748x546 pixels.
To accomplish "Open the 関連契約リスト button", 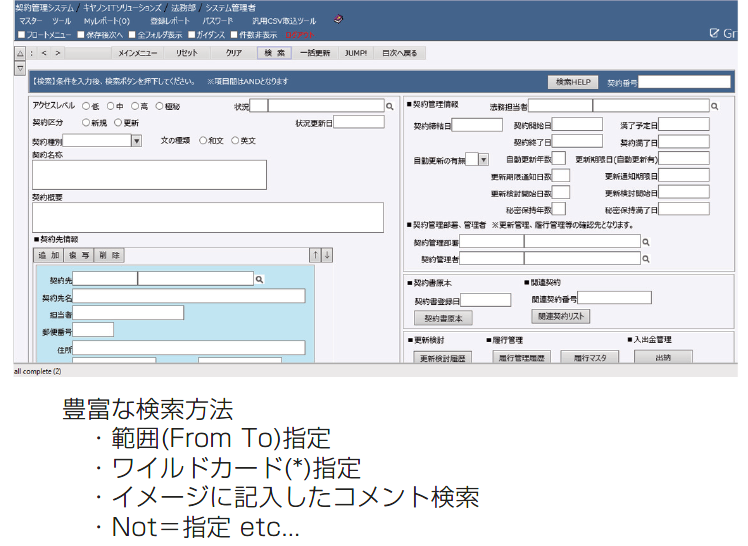I will tap(561, 316).
